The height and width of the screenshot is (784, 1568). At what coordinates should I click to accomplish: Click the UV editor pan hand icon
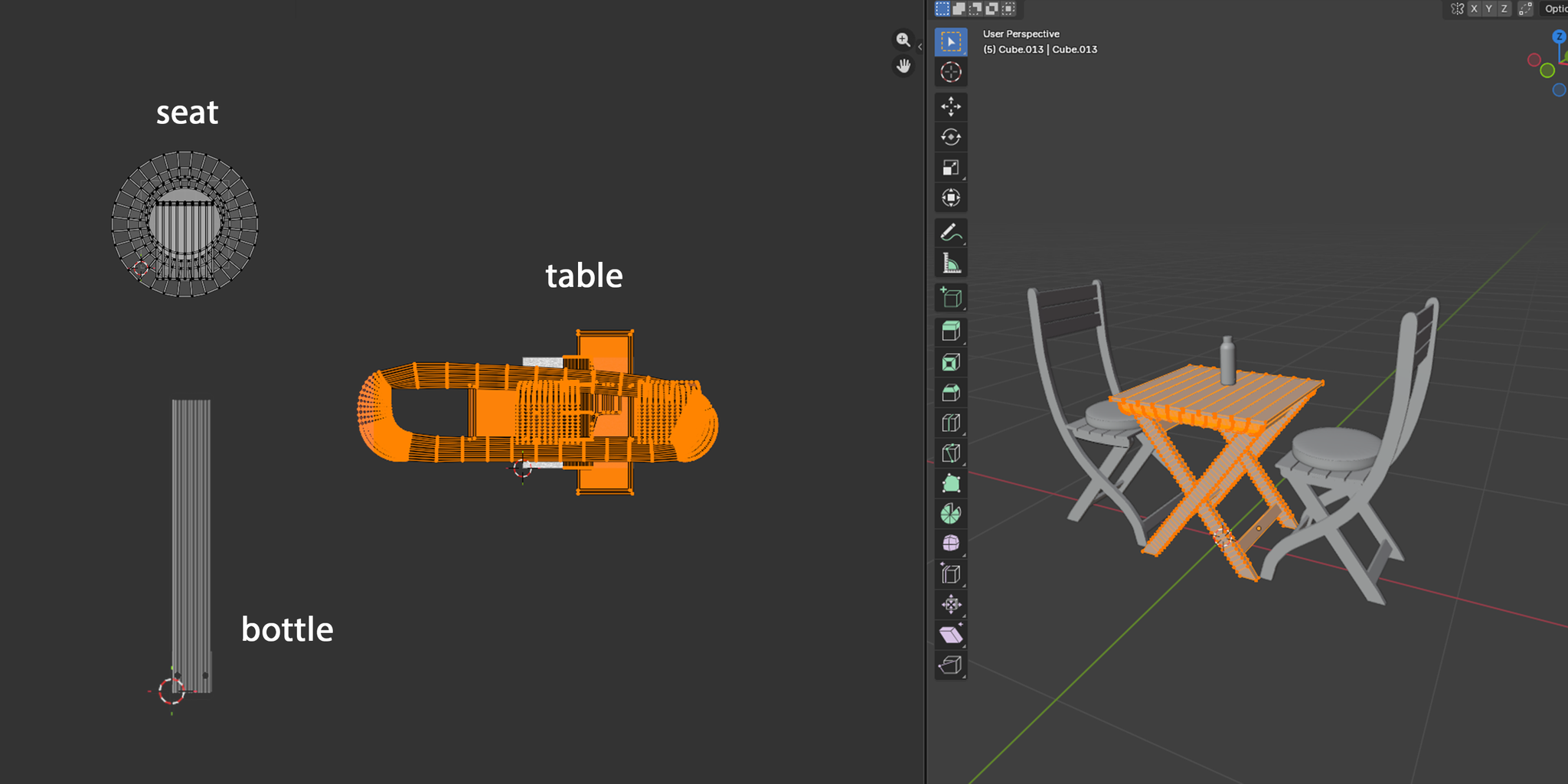[903, 66]
